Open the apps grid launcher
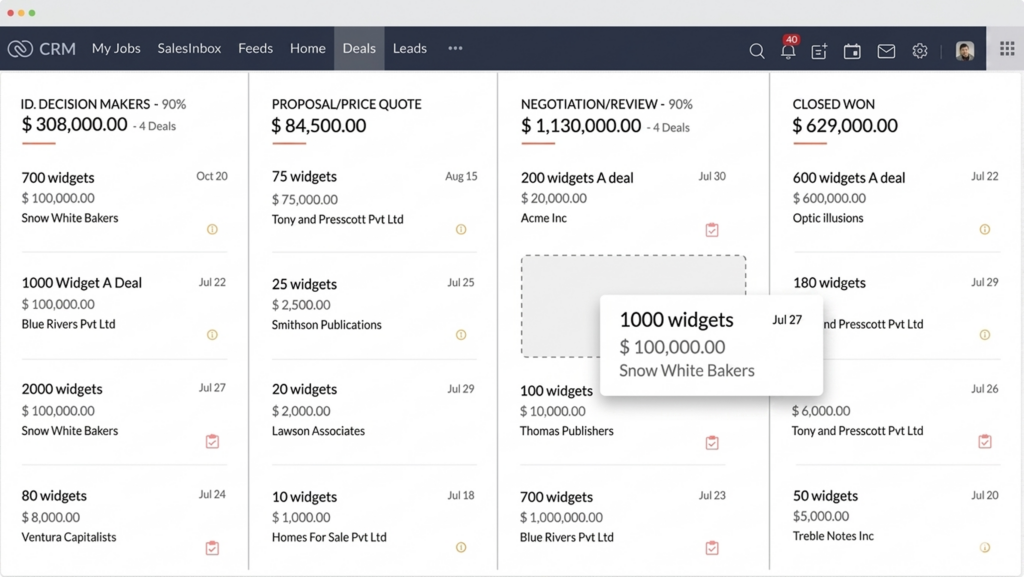Viewport: 1024px width, 577px height. 1006,48
